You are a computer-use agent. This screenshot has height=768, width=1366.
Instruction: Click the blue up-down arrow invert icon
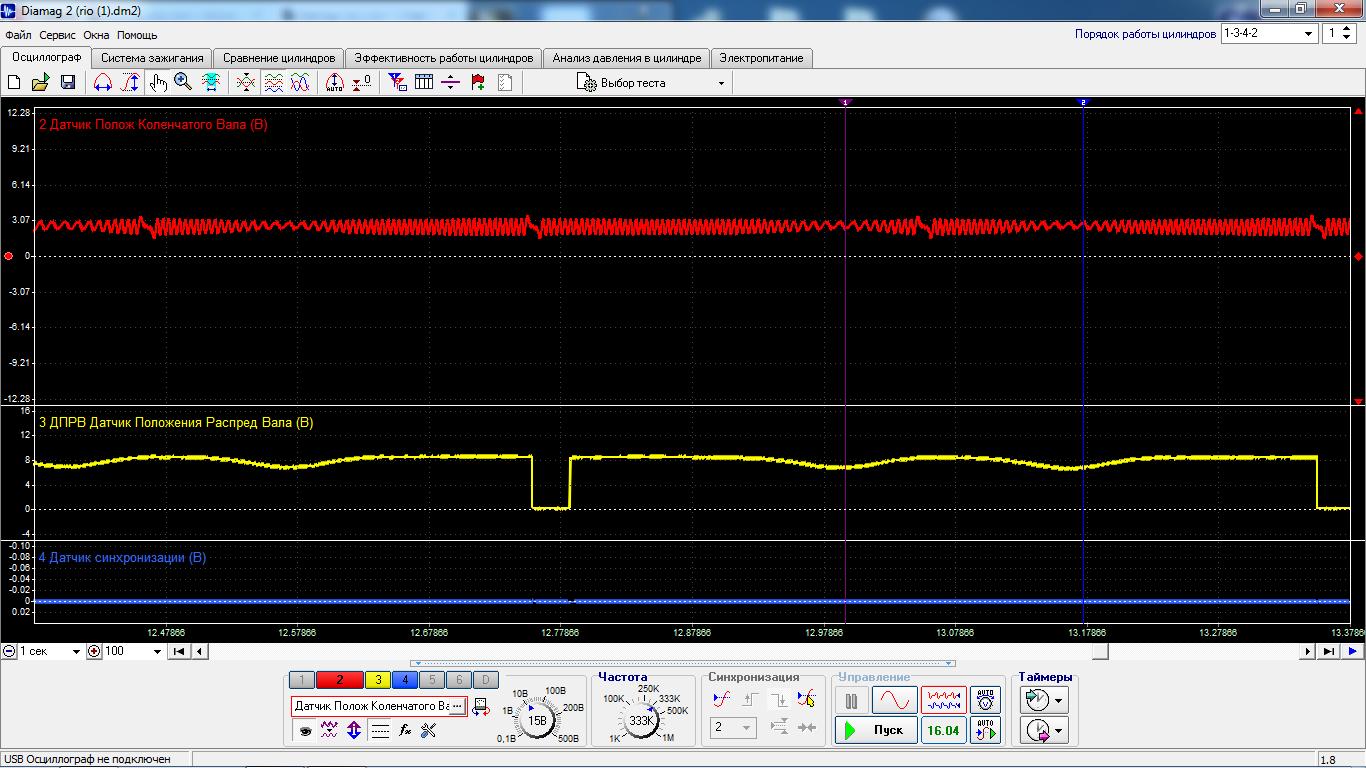(354, 731)
